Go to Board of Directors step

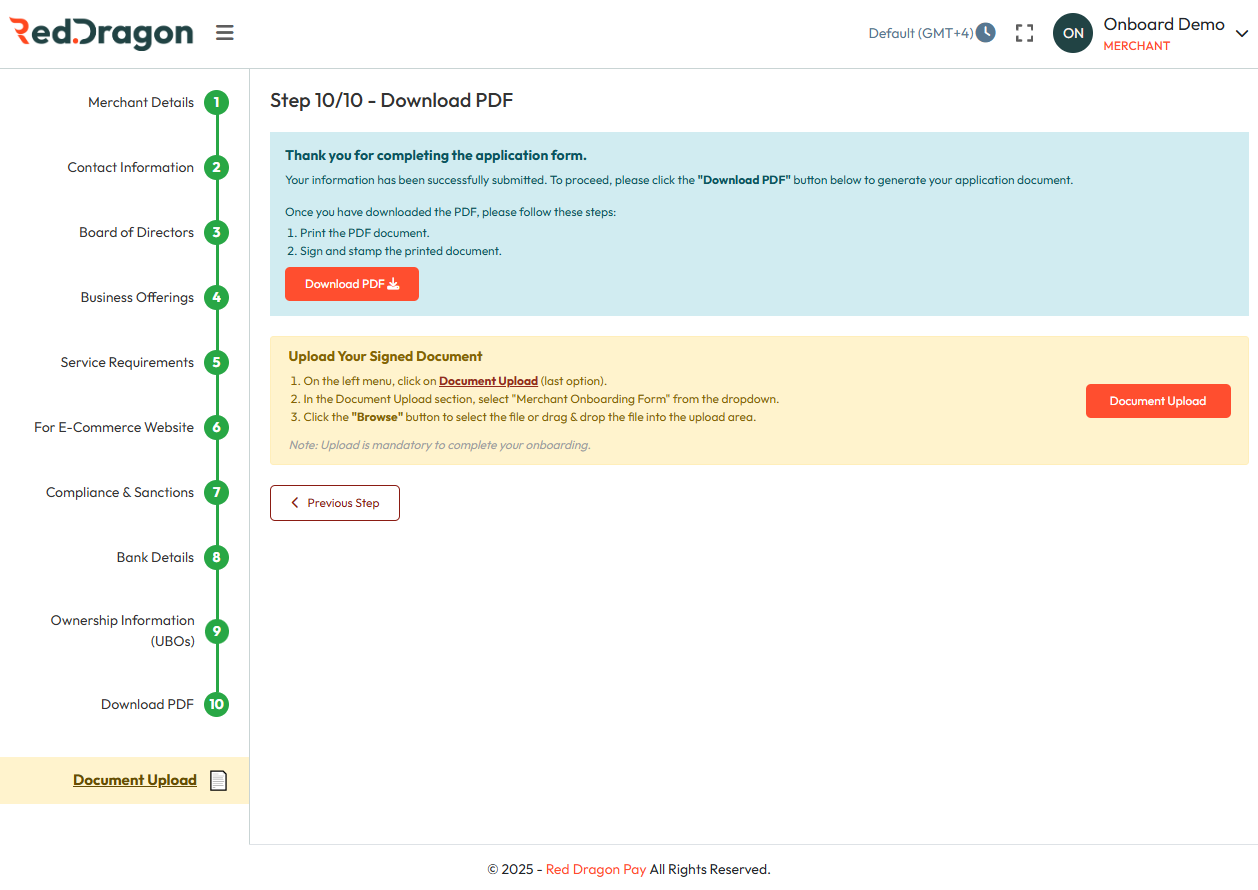point(137,233)
